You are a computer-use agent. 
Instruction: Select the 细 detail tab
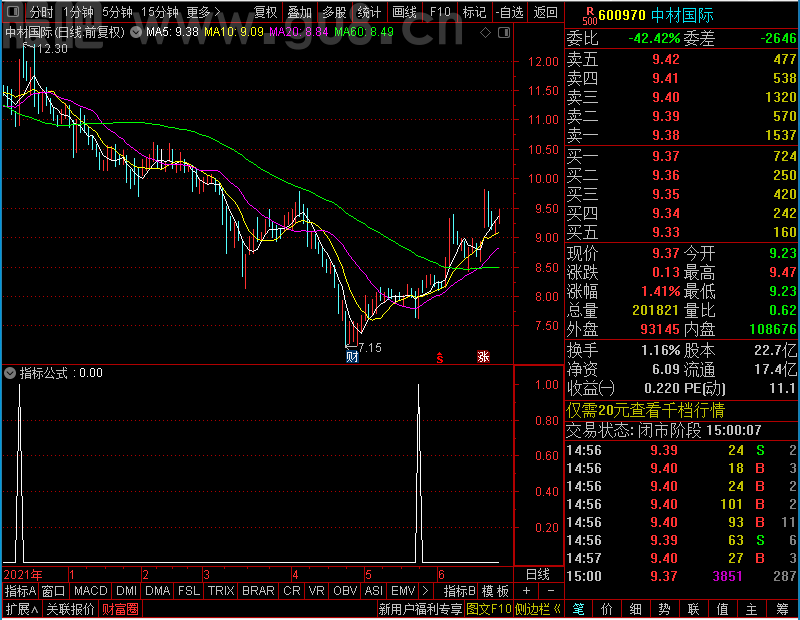tap(636, 609)
